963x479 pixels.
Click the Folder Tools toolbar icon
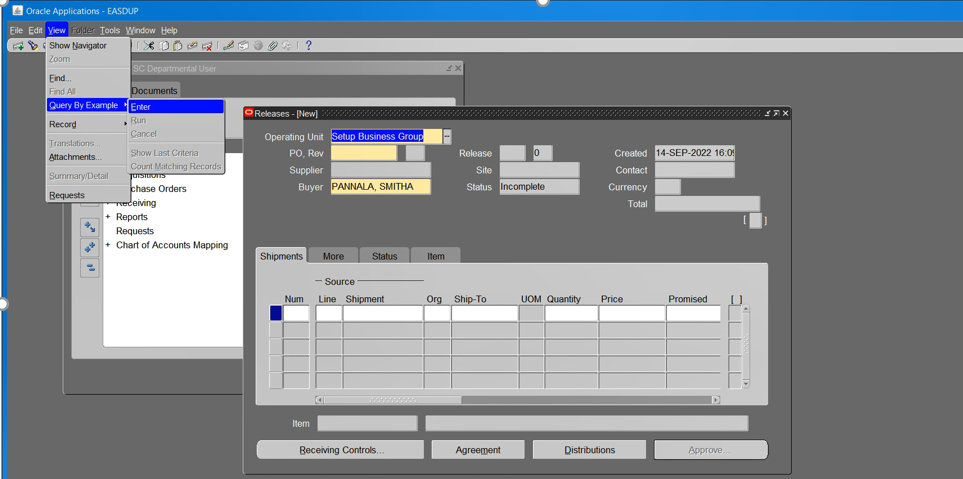(x=287, y=45)
